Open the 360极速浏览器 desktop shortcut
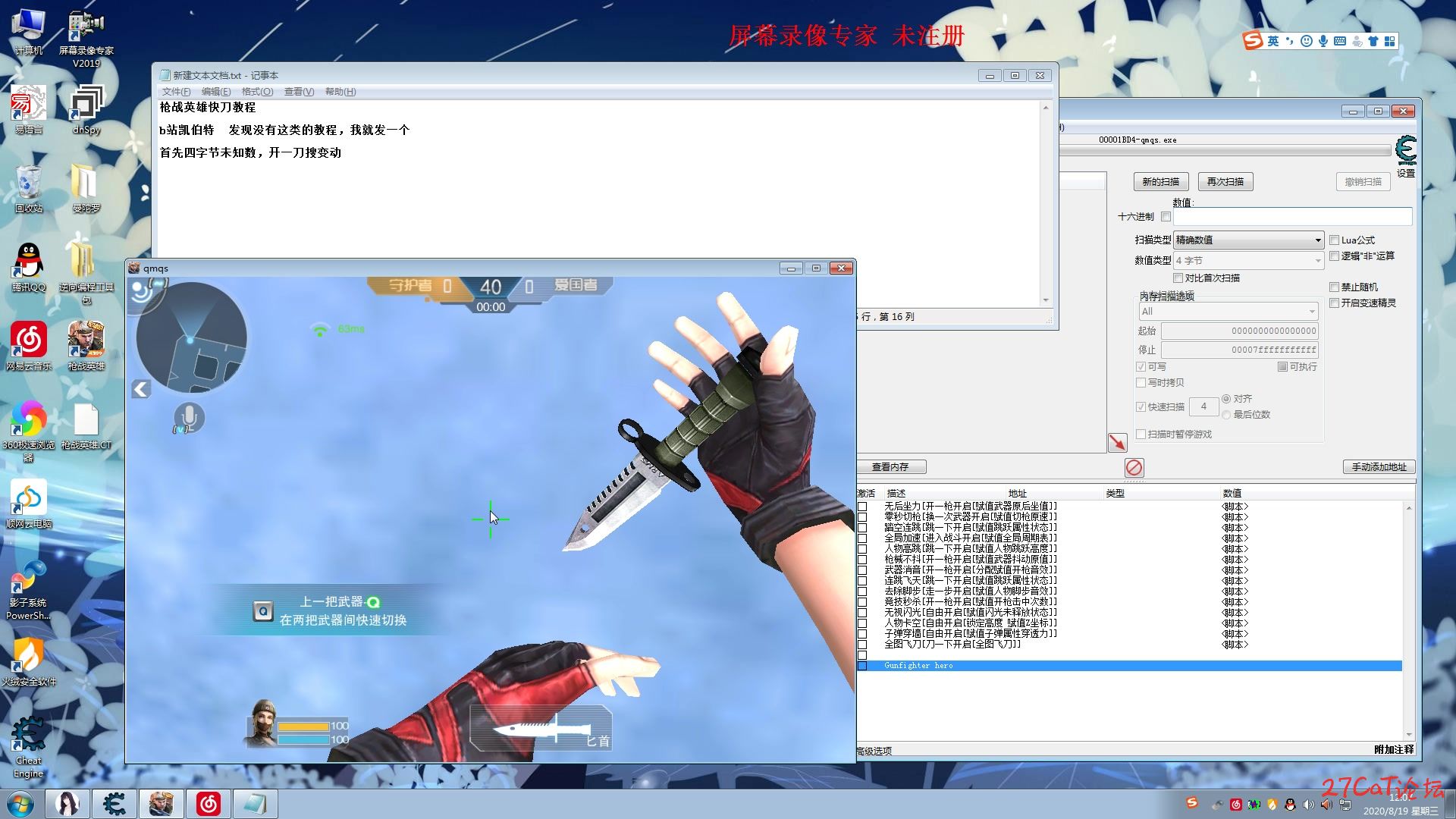The image size is (1456, 819). [28, 430]
